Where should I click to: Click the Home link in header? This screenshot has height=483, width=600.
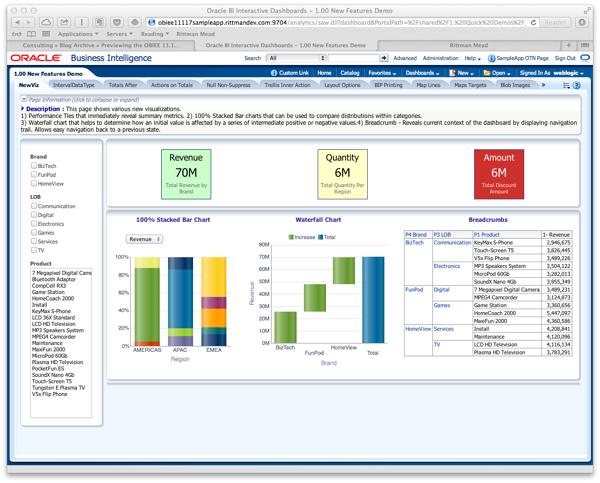[324, 73]
